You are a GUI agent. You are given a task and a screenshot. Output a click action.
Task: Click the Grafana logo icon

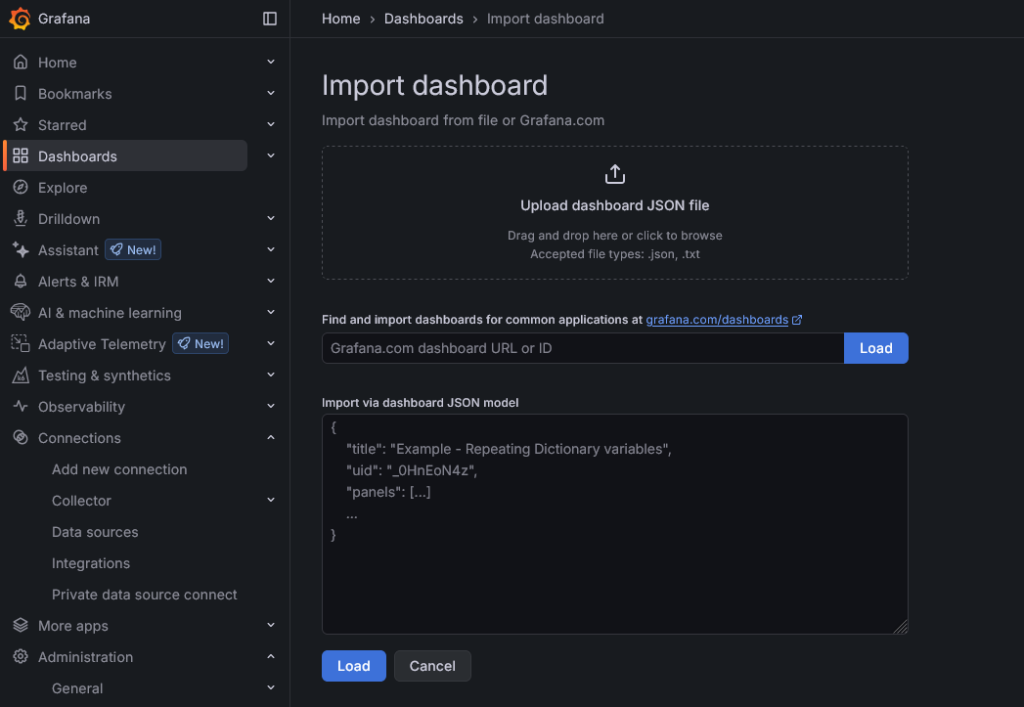(x=20, y=19)
